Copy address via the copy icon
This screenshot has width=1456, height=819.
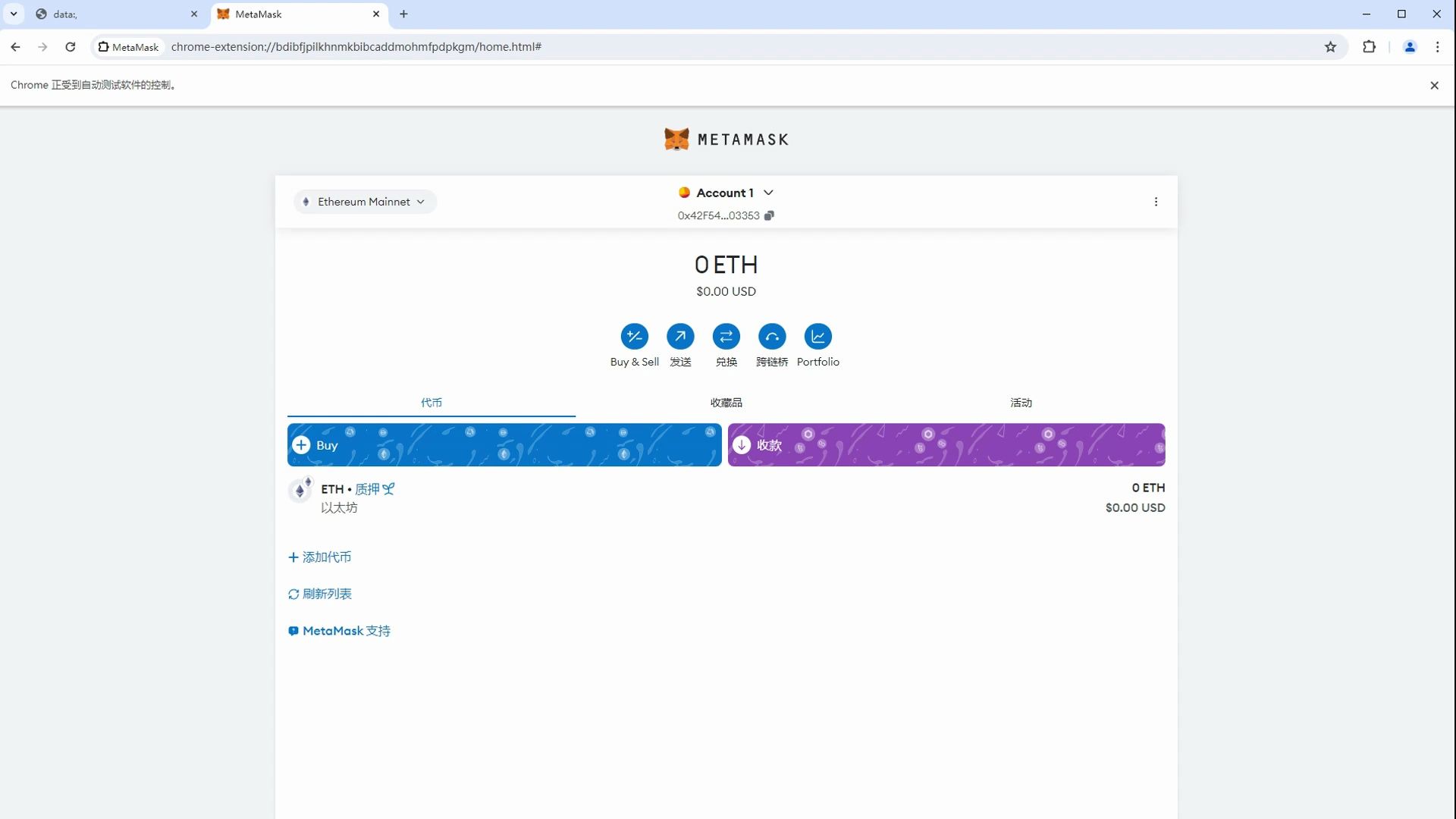[769, 215]
